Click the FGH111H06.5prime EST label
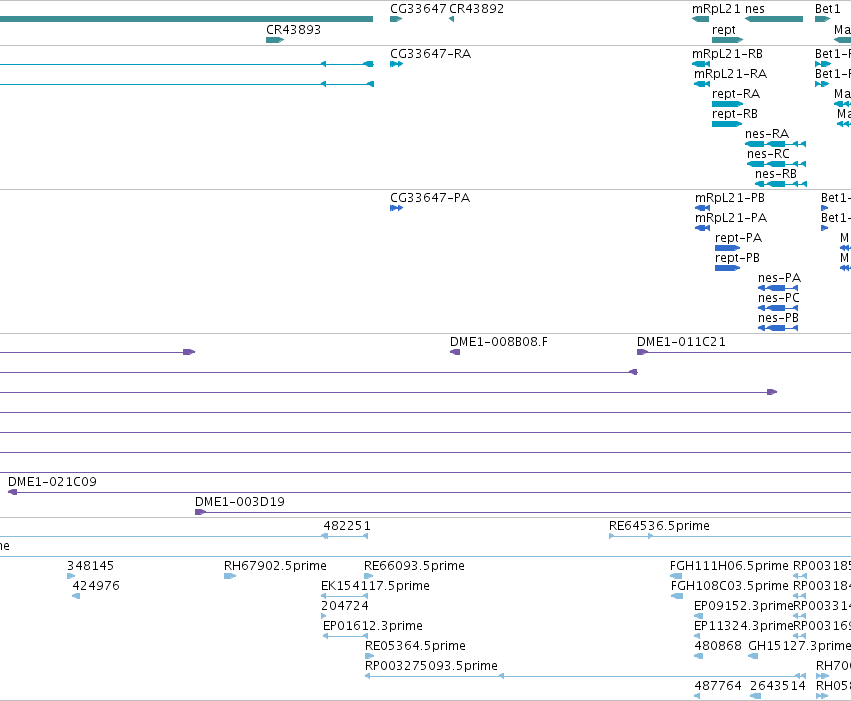The image size is (851, 701). 729,566
